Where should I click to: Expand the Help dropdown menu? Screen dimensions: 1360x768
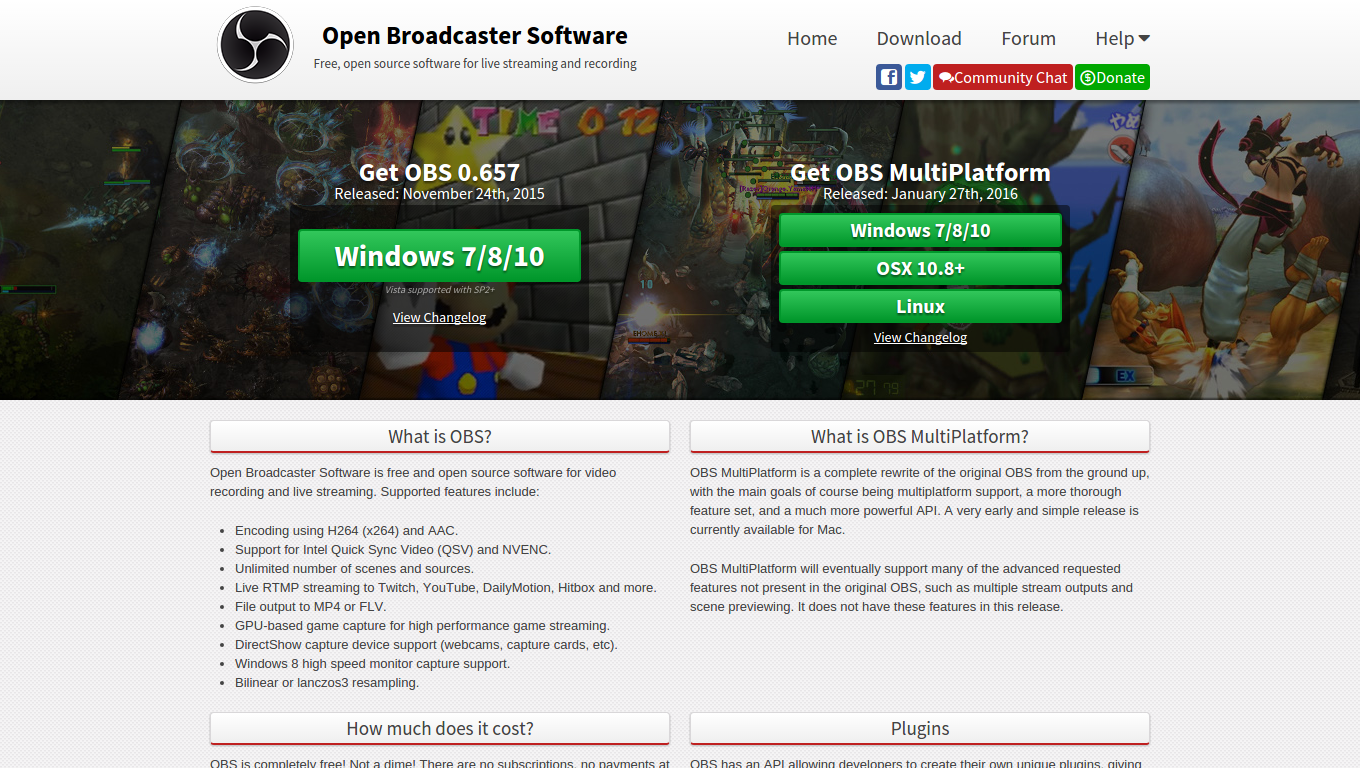pyautogui.click(x=1122, y=38)
